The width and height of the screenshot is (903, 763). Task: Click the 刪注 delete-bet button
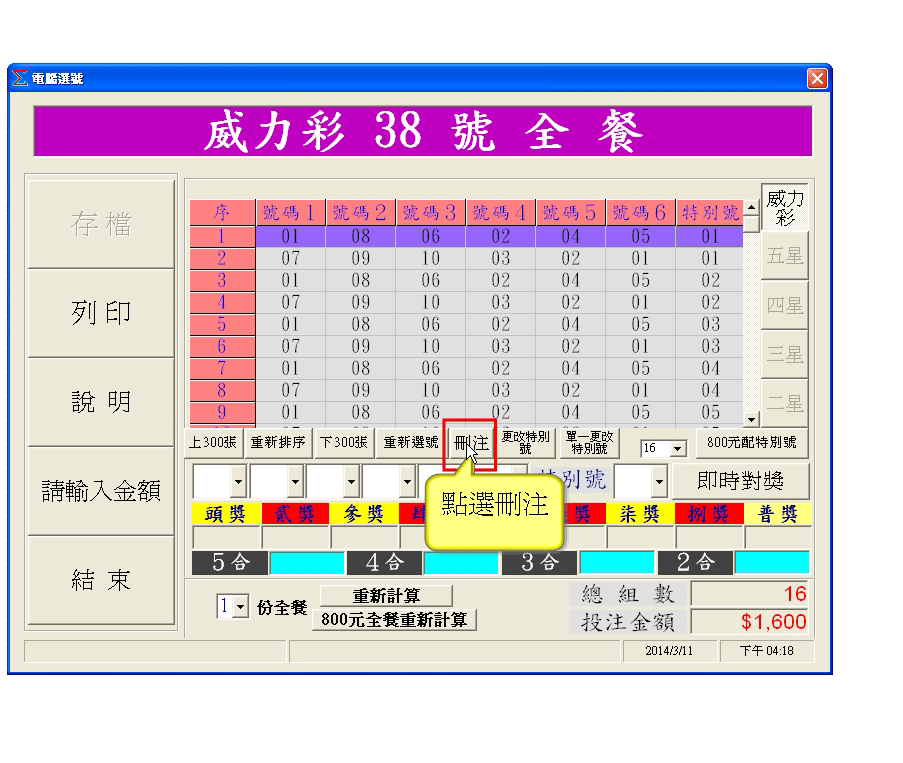(470, 442)
